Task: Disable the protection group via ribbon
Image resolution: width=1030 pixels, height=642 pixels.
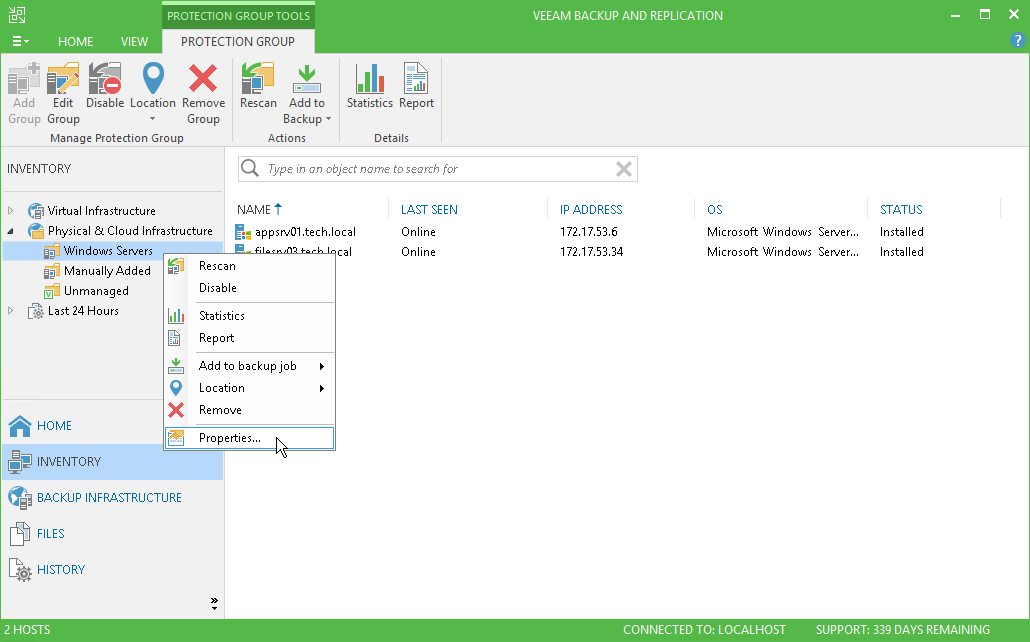Action: [x=105, y=85]
